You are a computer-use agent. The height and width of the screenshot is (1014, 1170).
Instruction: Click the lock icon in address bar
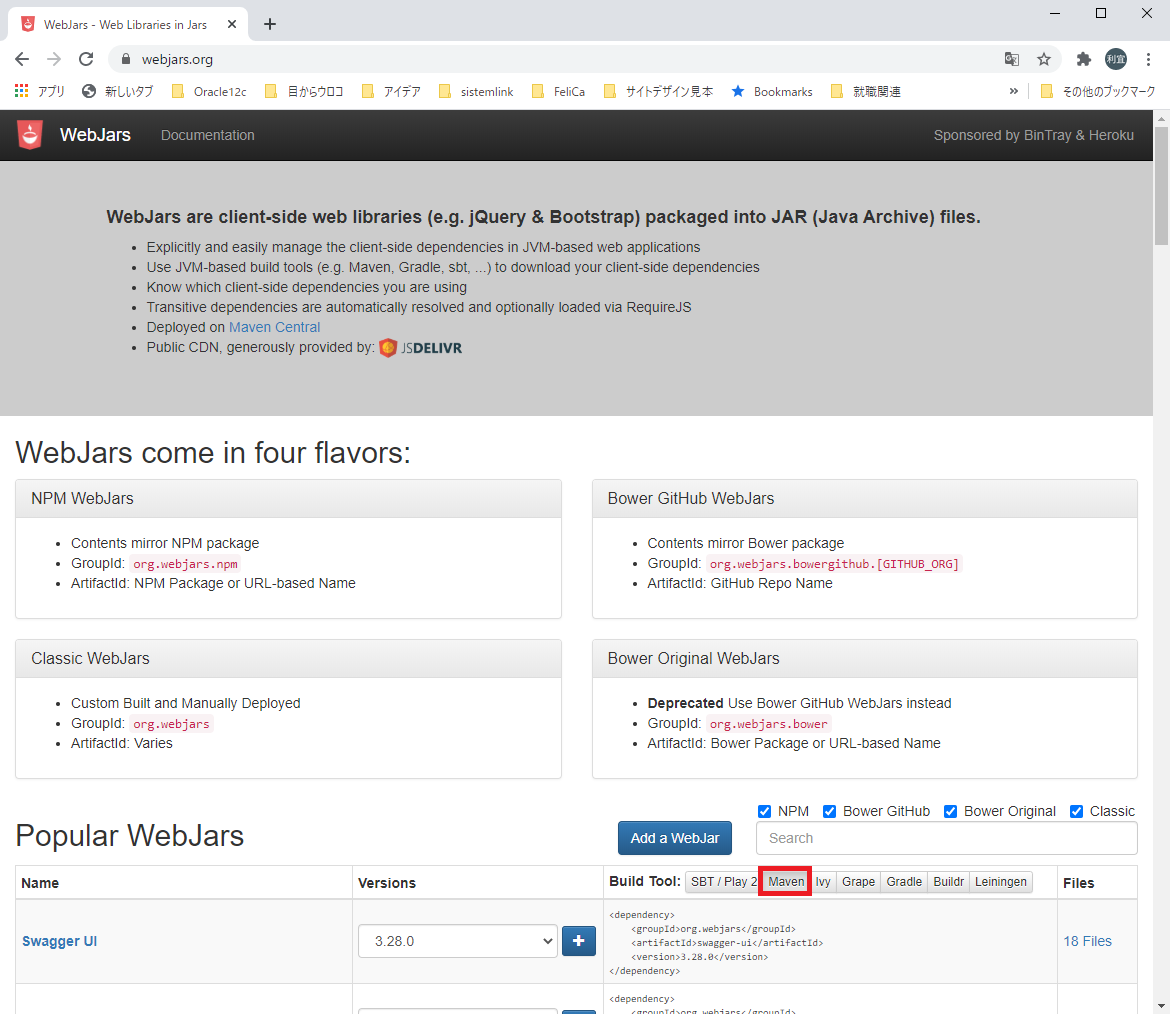point(125,59)
